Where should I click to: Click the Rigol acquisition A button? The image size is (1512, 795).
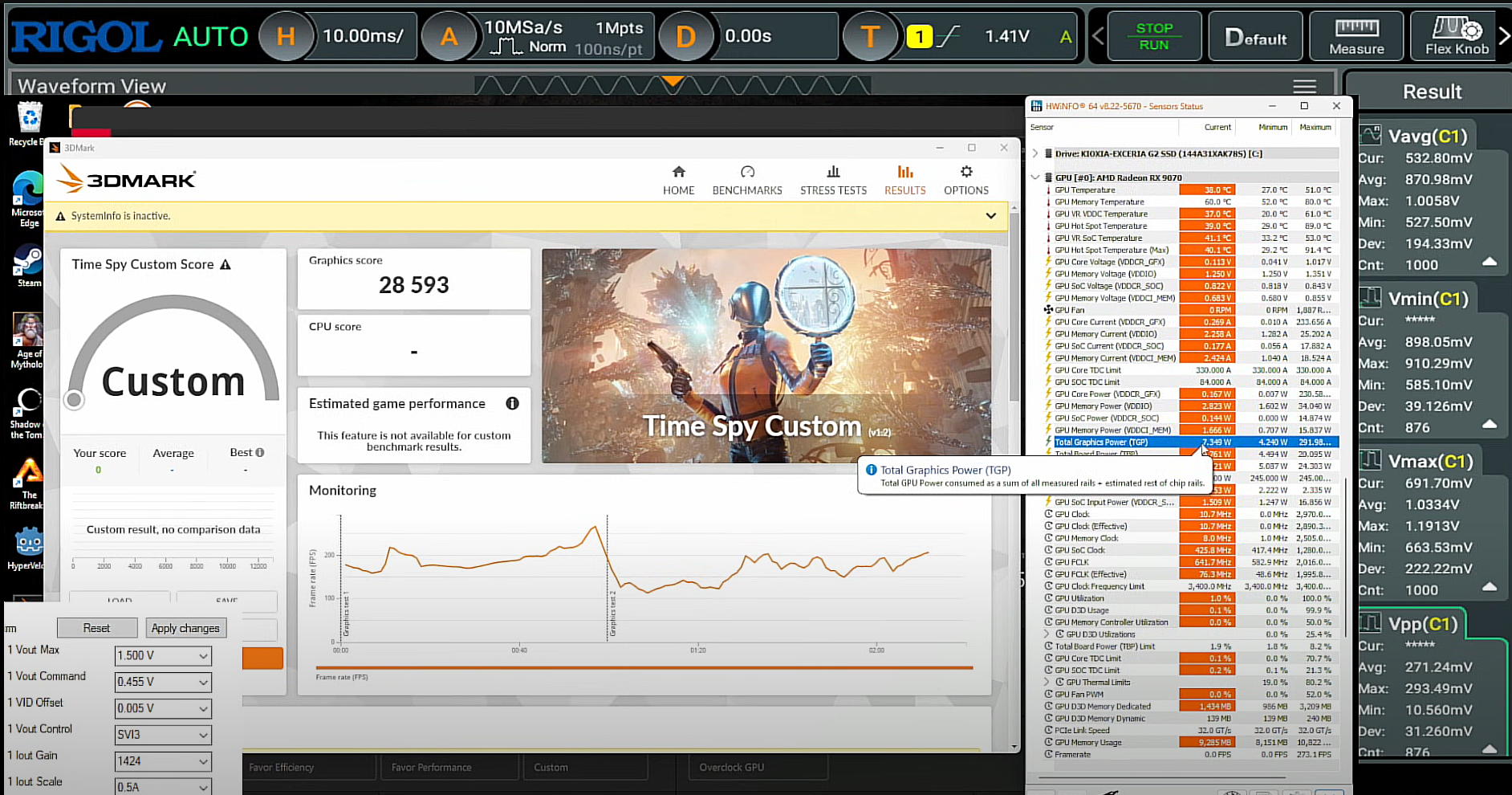point(449,36)
